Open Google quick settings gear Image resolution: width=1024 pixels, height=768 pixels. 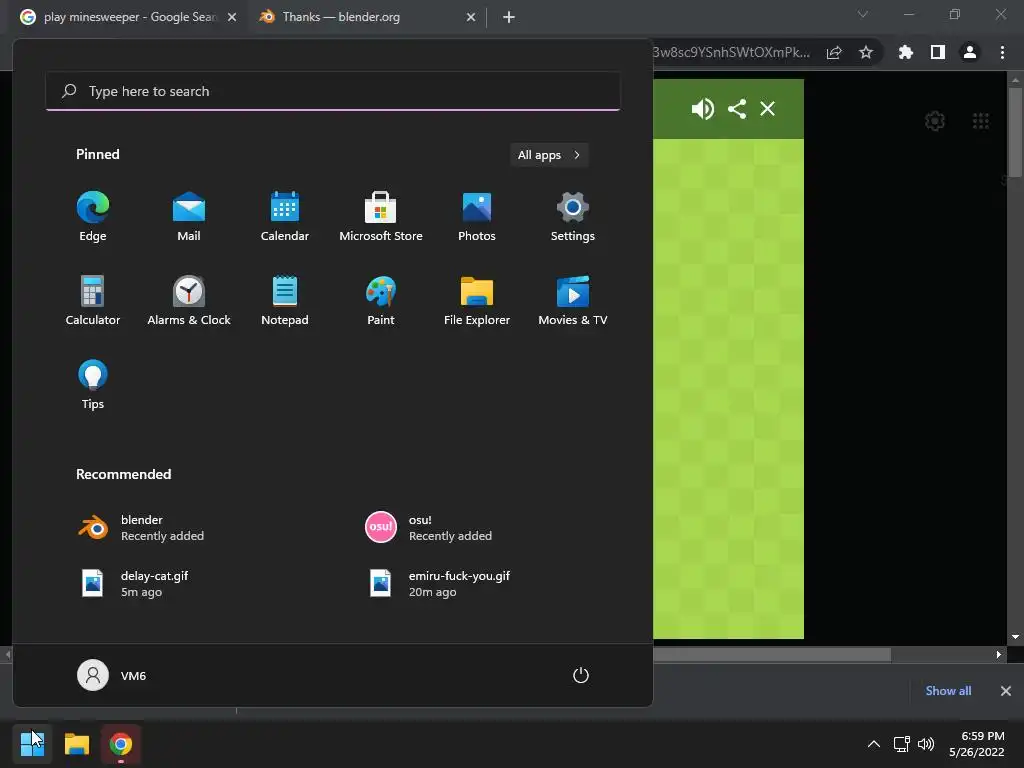tap(935, 121)
